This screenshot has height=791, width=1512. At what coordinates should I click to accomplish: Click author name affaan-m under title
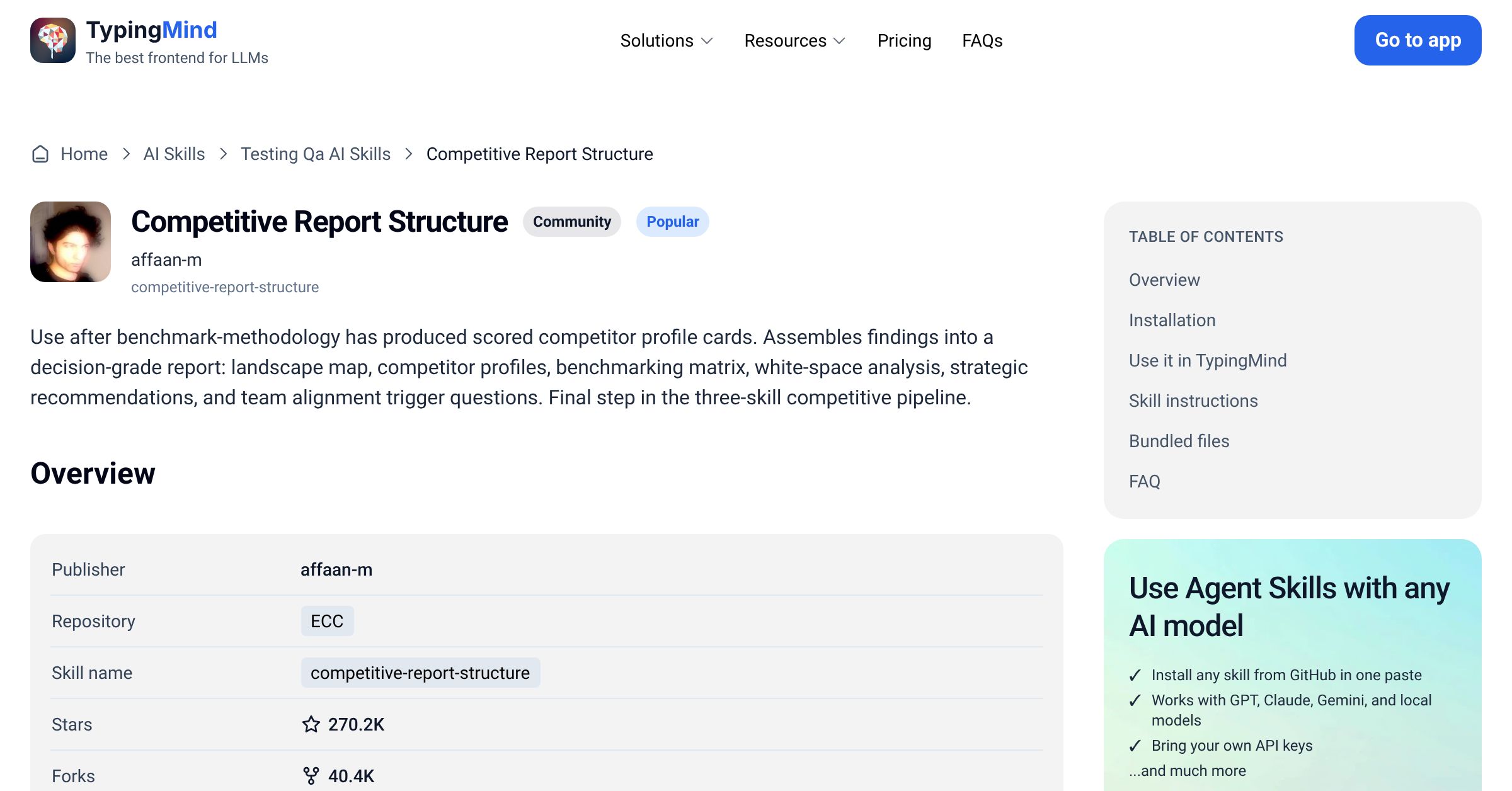[166, 259]
